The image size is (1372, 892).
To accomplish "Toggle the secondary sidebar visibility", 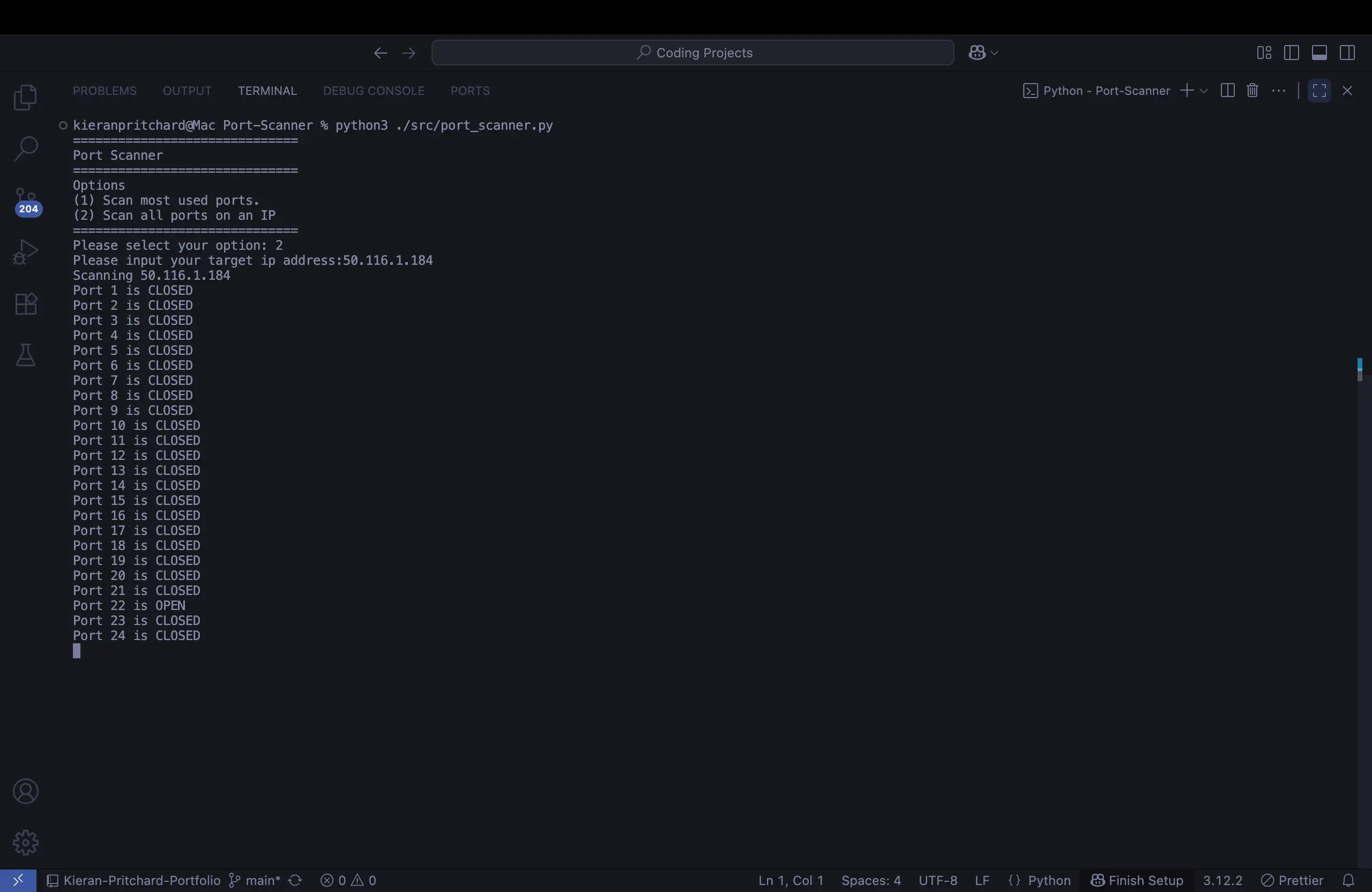I will pos(1348,53).
